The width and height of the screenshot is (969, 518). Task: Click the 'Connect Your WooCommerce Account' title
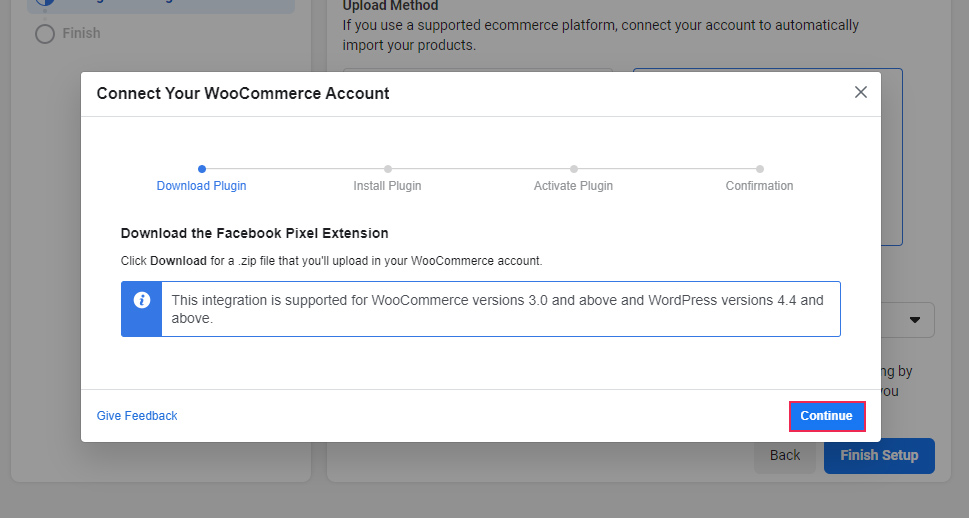click(243, 93)
